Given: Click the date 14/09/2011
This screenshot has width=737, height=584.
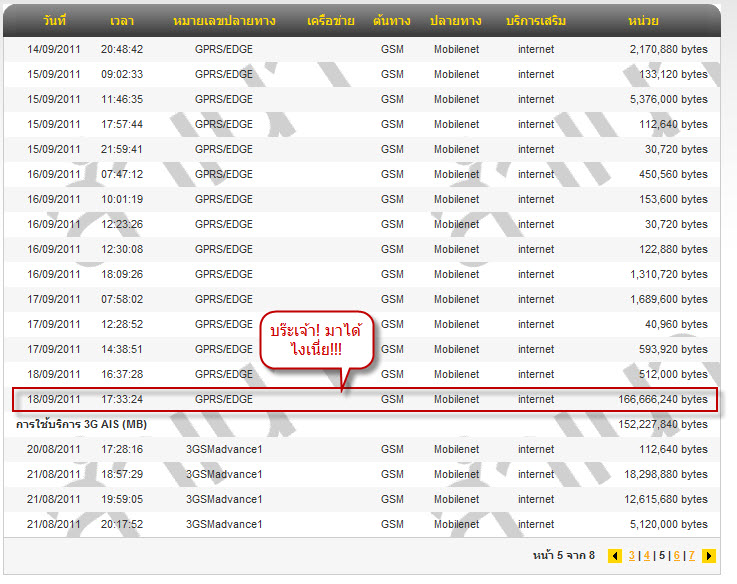Looking at the screenshot, I should [x=54, y=49].
